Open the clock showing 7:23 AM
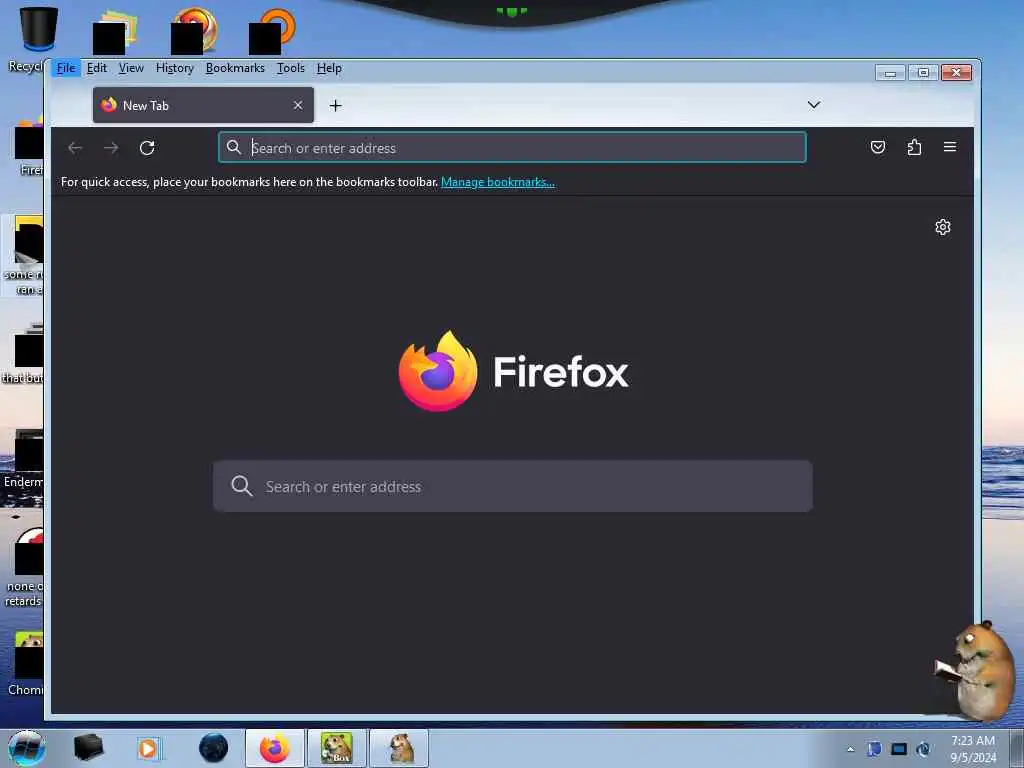 coord(973,749)
